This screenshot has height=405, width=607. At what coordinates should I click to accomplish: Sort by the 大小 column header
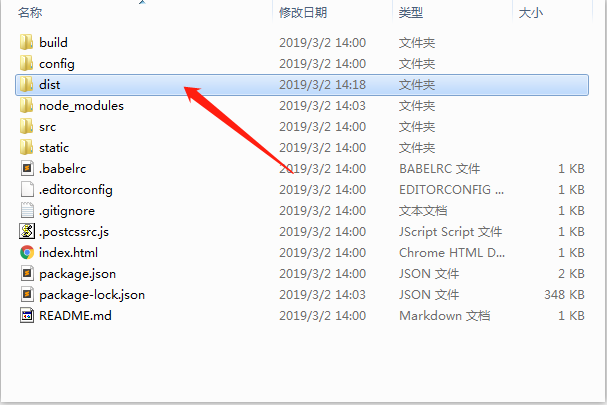[531, 13]
